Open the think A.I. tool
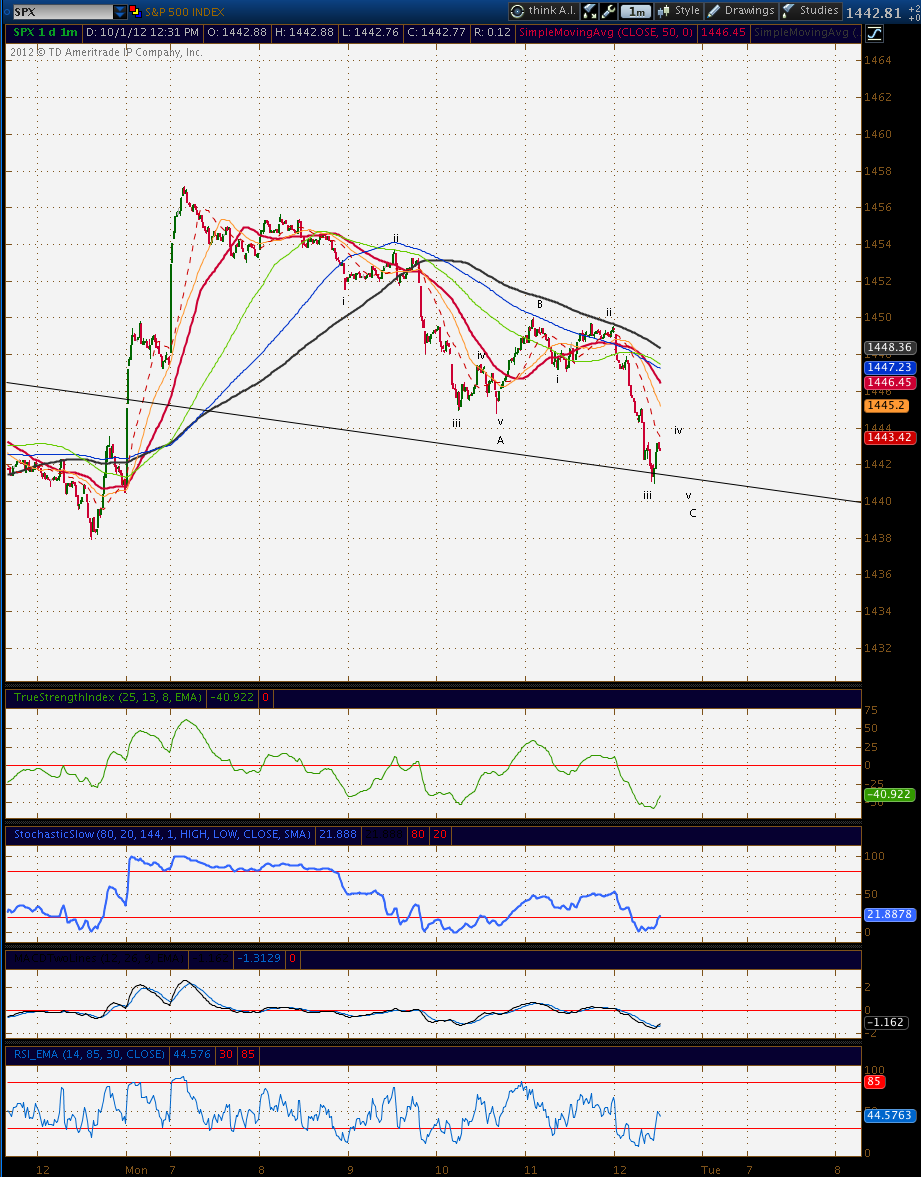Image resolution: width=921 pixels, height=1177 pixels. 543,11
